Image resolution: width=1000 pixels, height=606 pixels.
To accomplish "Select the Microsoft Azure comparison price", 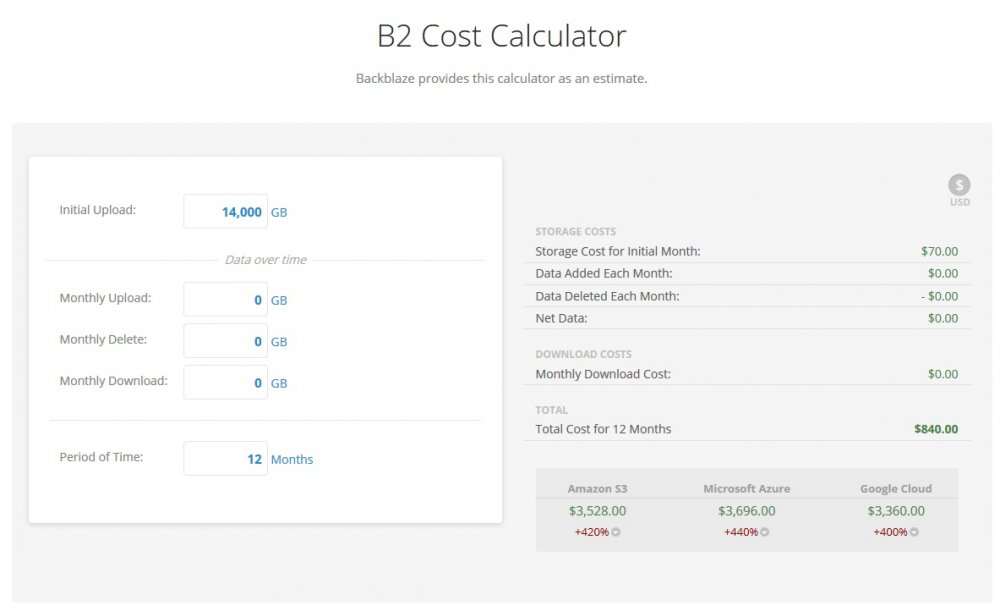I will tap(746, 511).
